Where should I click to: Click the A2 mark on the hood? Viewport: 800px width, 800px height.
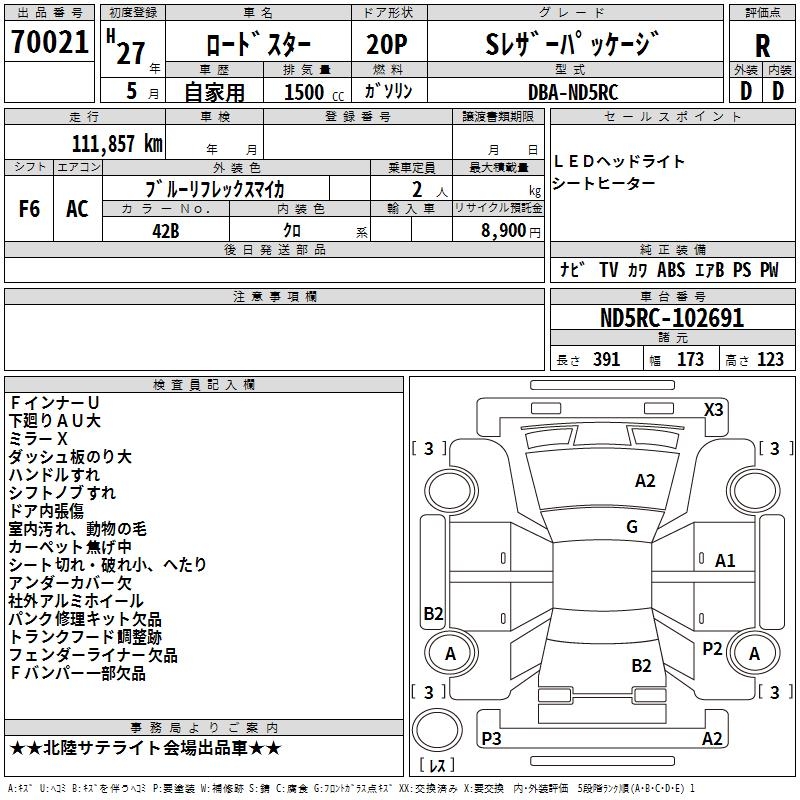click(x=645, y=481)
